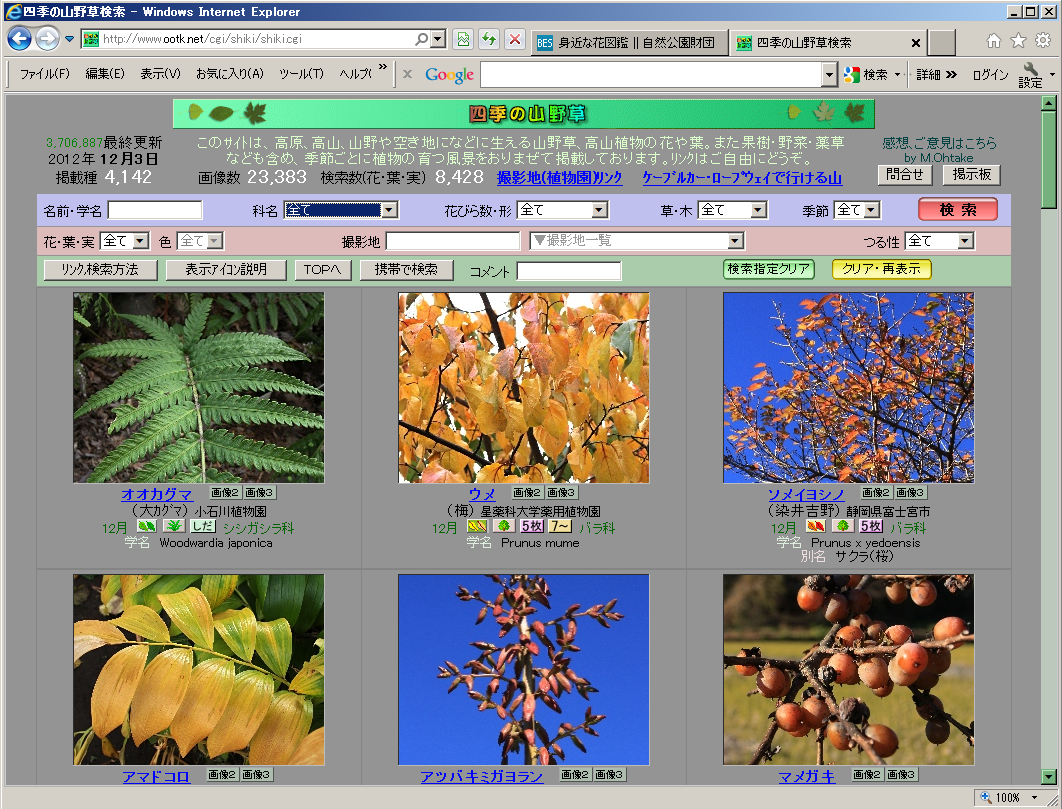Open the ウメ autumn leaves thumbnail
Screen dimensions: 1062x809
[524, 388]
